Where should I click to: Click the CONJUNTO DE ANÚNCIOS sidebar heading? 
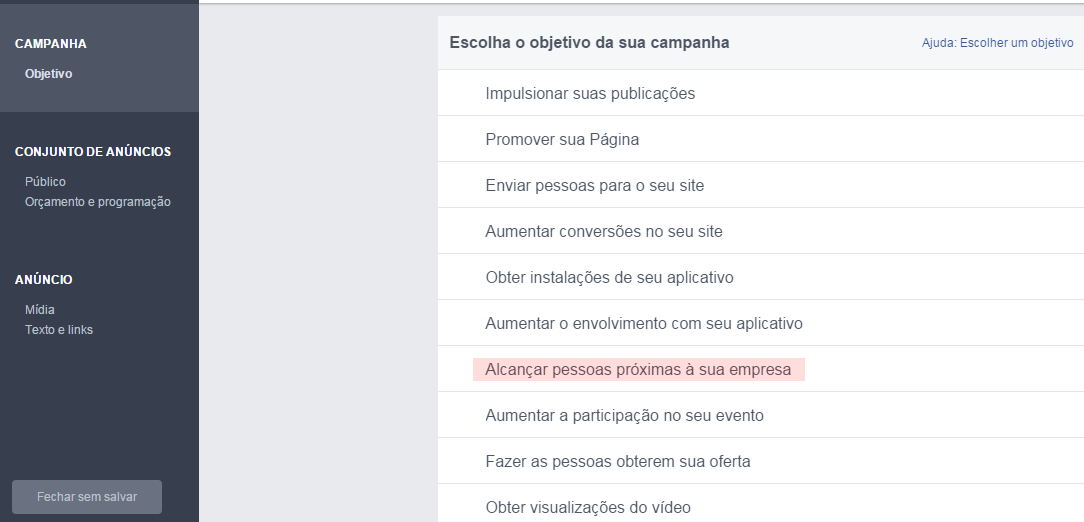coord(93,152)
